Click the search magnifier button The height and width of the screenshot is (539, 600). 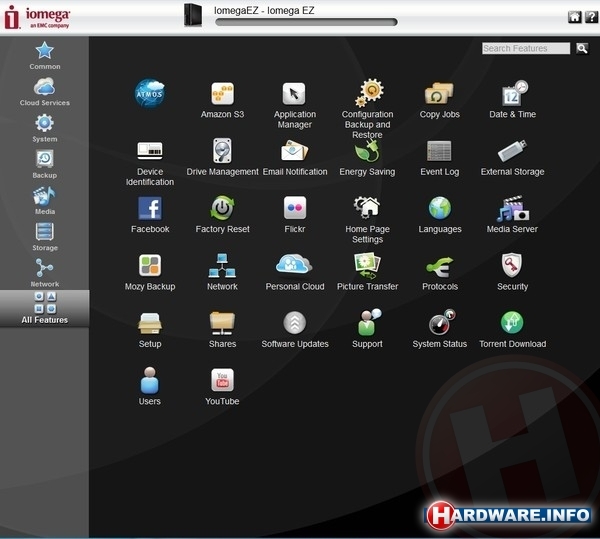(582, 49)
